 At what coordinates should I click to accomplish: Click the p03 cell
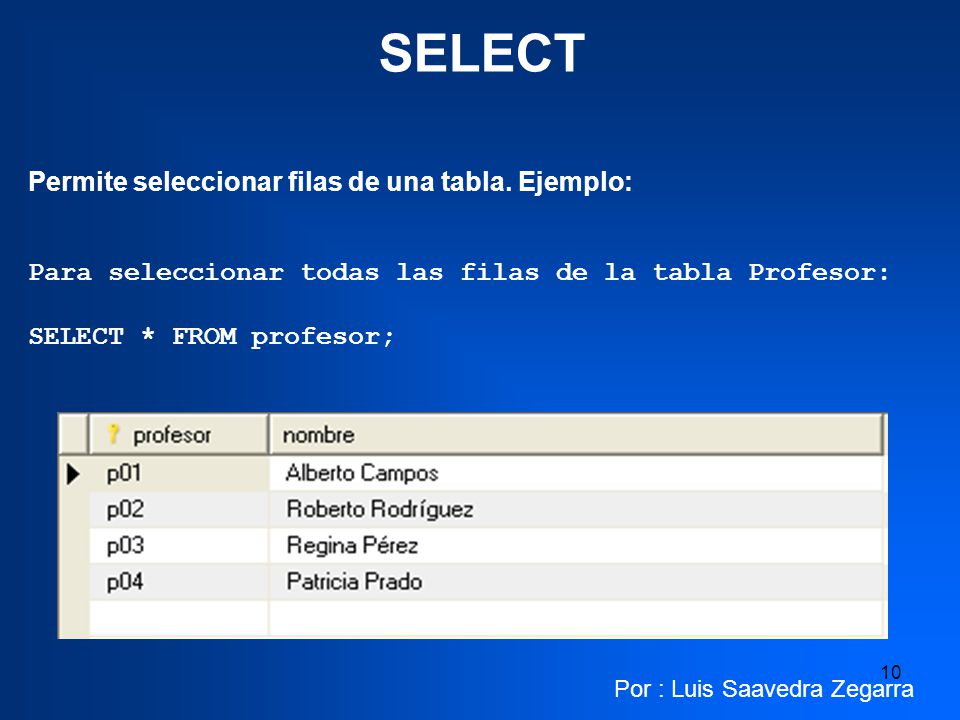(179, 546)
